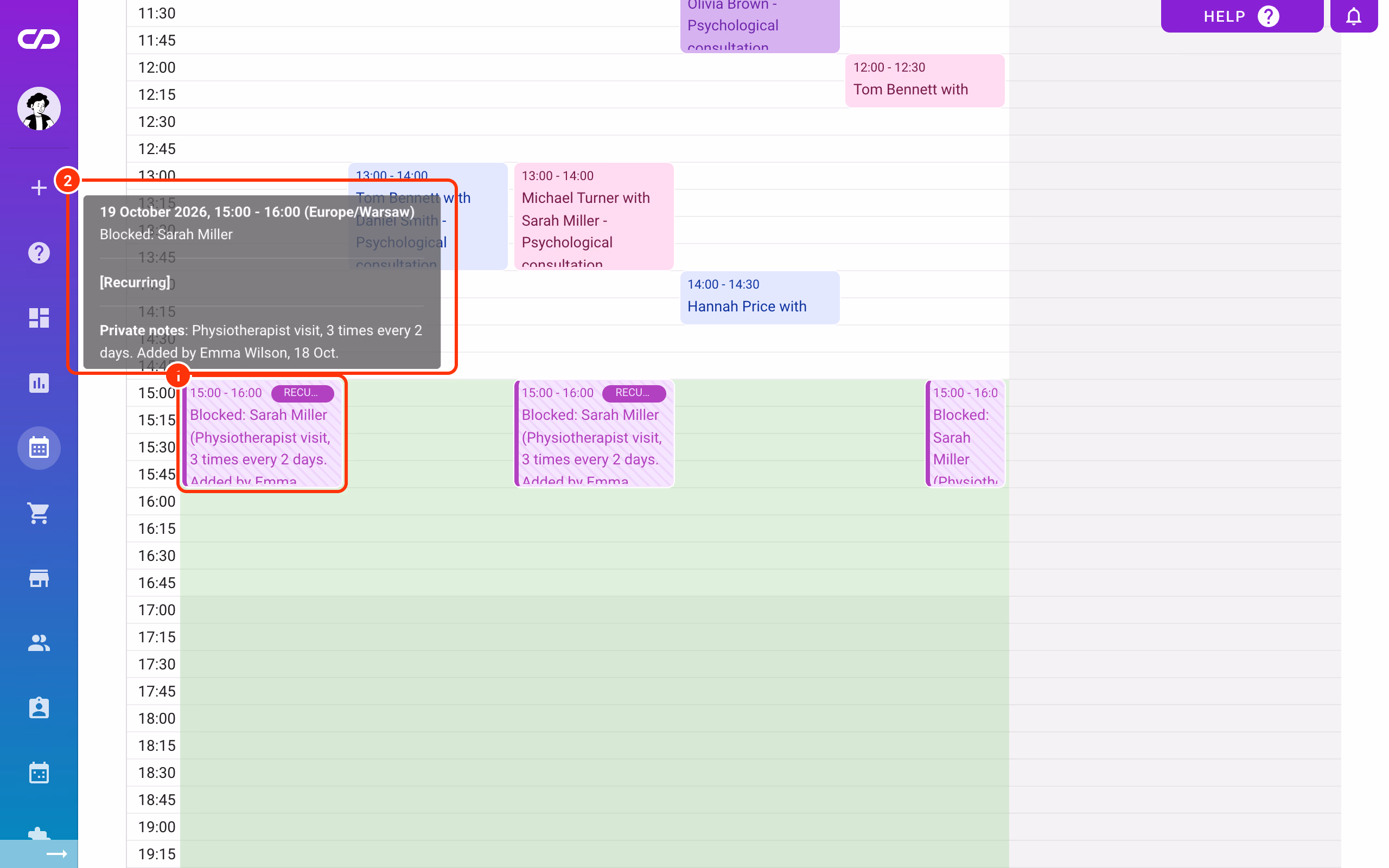Open the dashboard tiles icon

[x=39, y=318]
